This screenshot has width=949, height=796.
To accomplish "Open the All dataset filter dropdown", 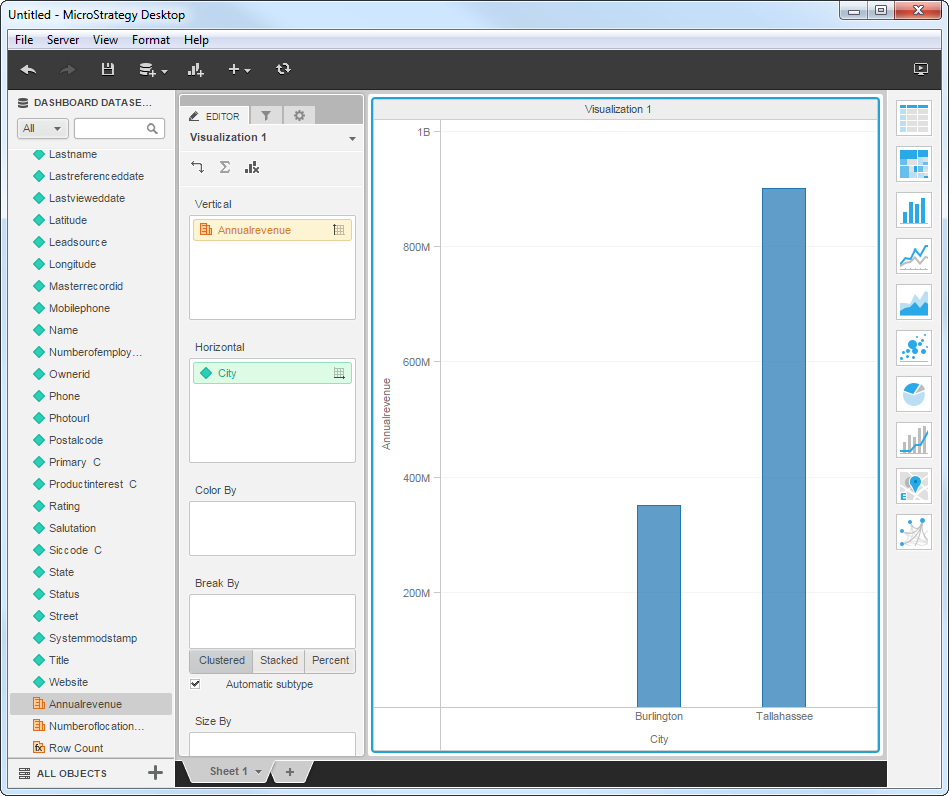I will click(x=43, y=128).
